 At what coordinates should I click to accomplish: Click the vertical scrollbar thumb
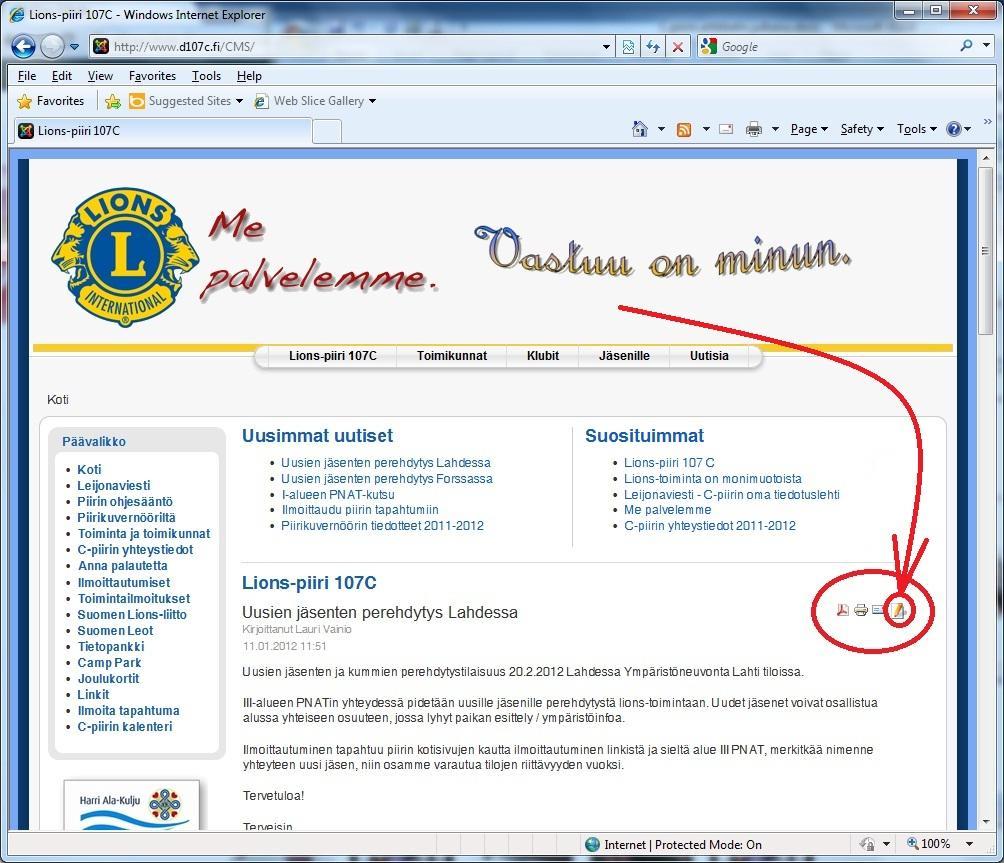(x=985, y=250)
